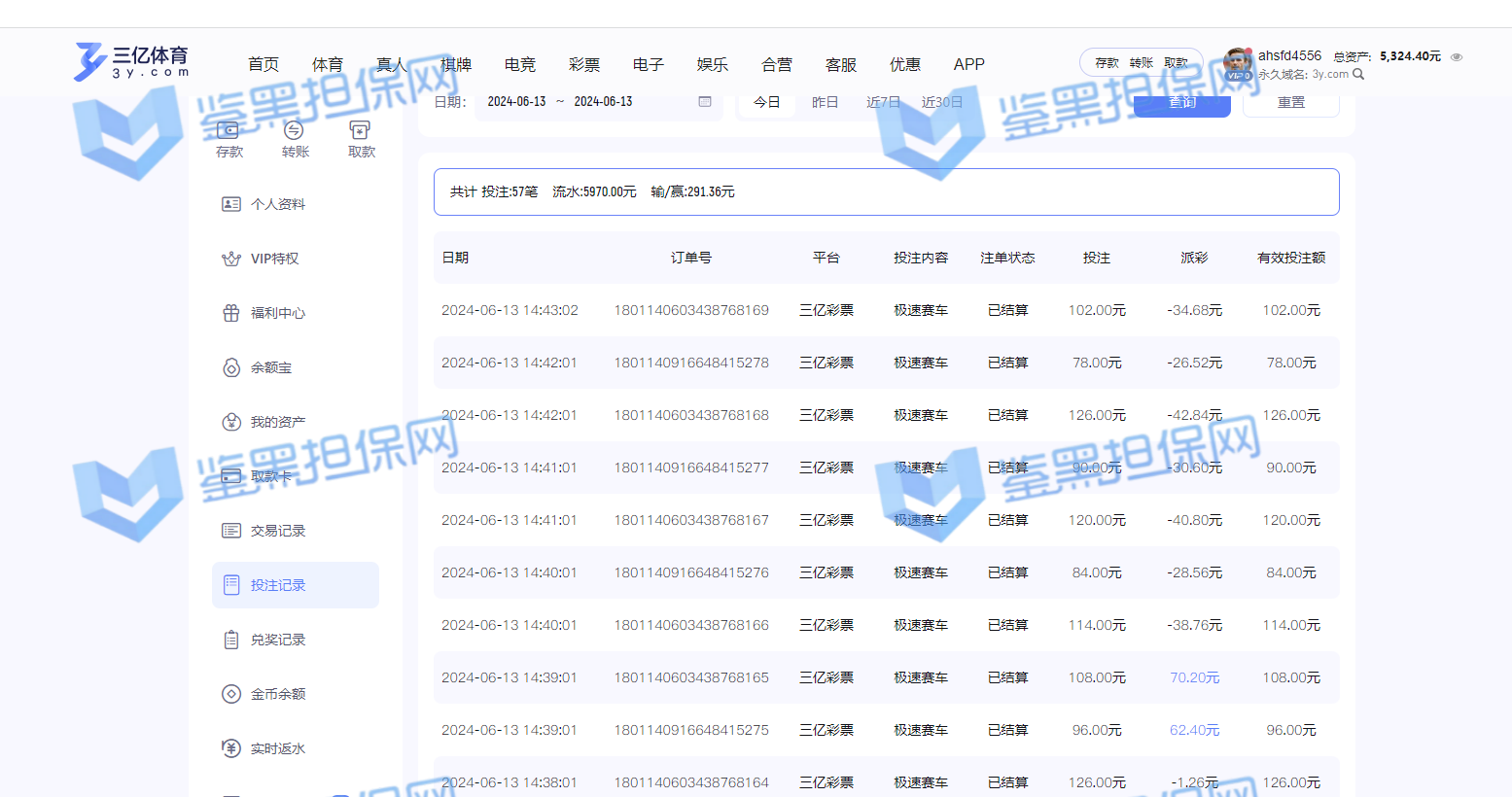Click the withdraw (取款) icon in sidebar
This screenshot has width=1512, height=797.
coord(361,131)
